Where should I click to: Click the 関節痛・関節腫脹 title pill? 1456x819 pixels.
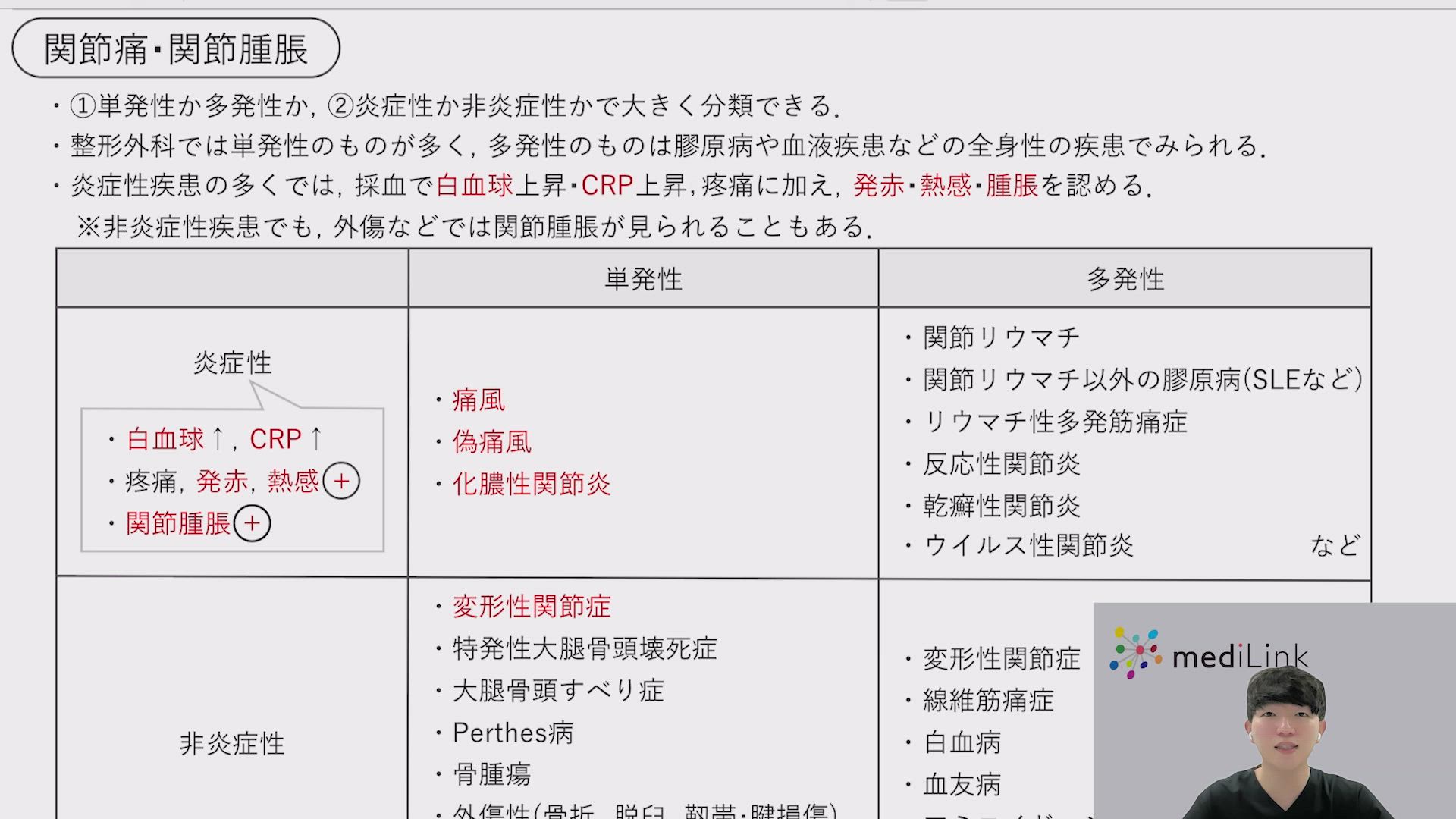[x=176, y=49]
